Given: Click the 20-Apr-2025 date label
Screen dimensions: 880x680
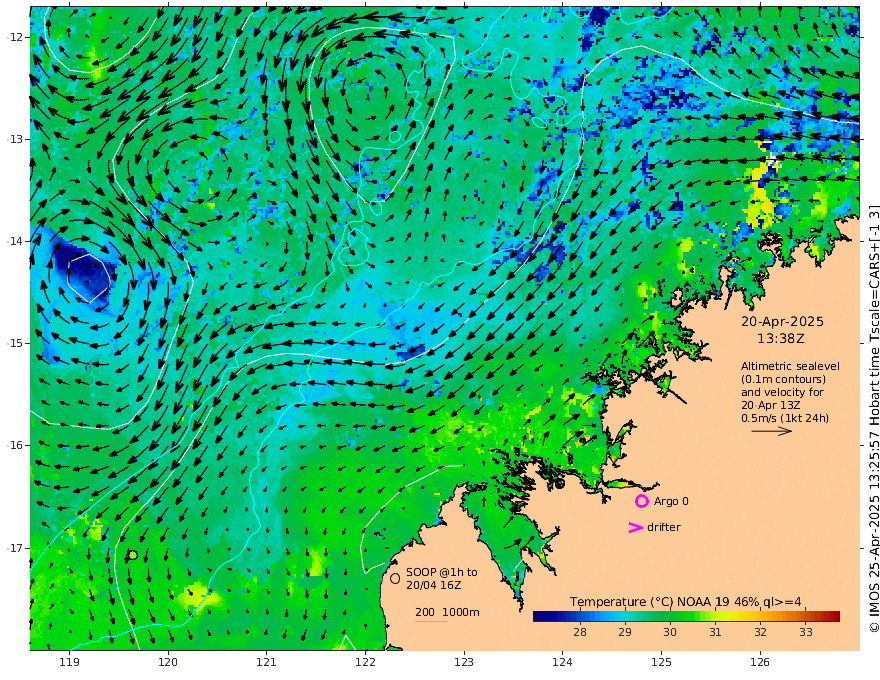Looking at the screenshot, I should (782, 322).
